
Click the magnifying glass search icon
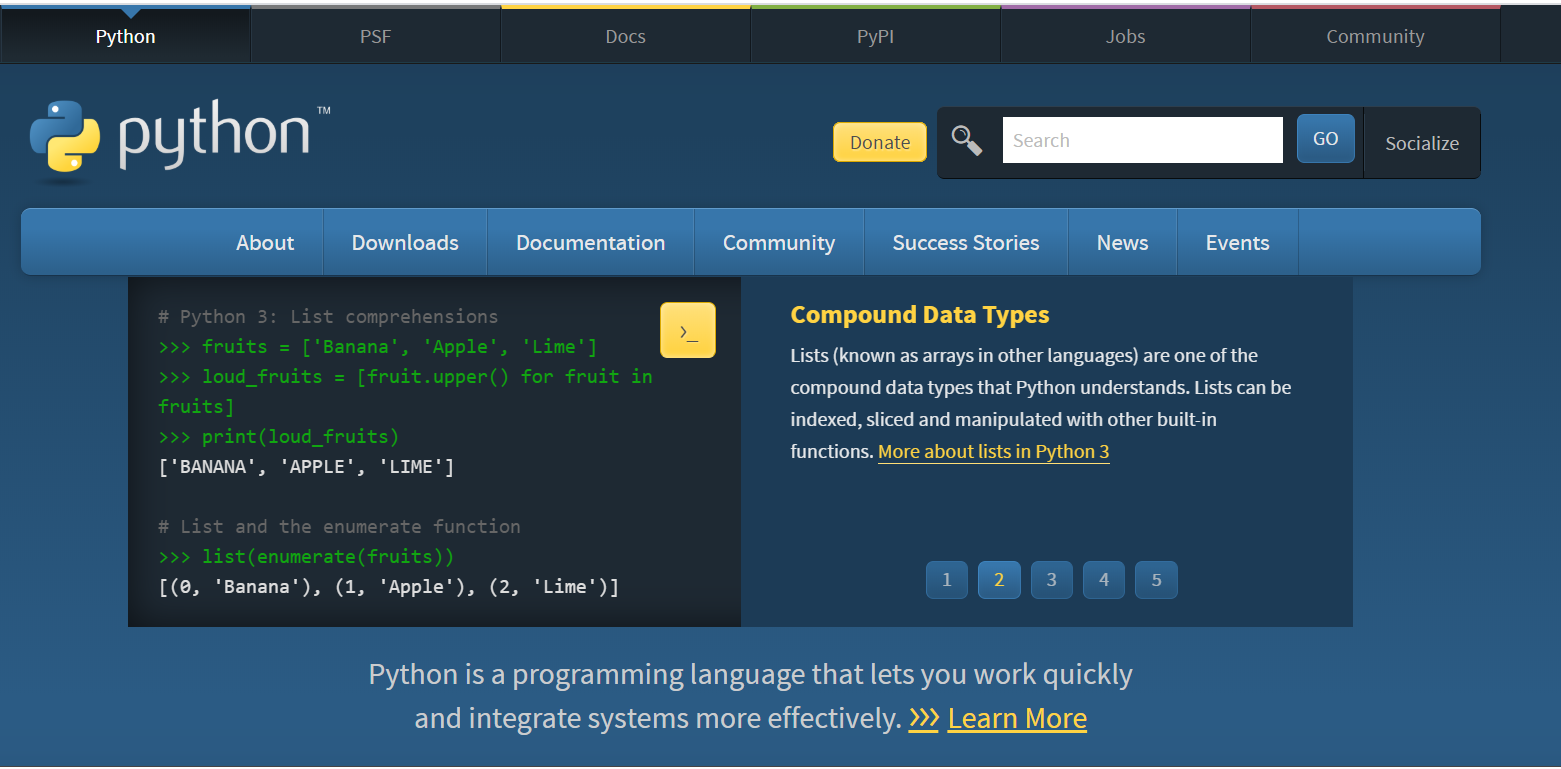pyautogui.click(x=966, y=141)
